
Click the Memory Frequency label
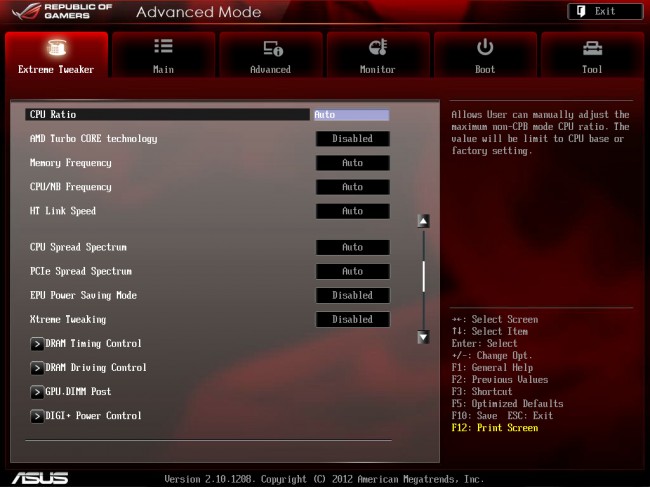pos(70,163)
